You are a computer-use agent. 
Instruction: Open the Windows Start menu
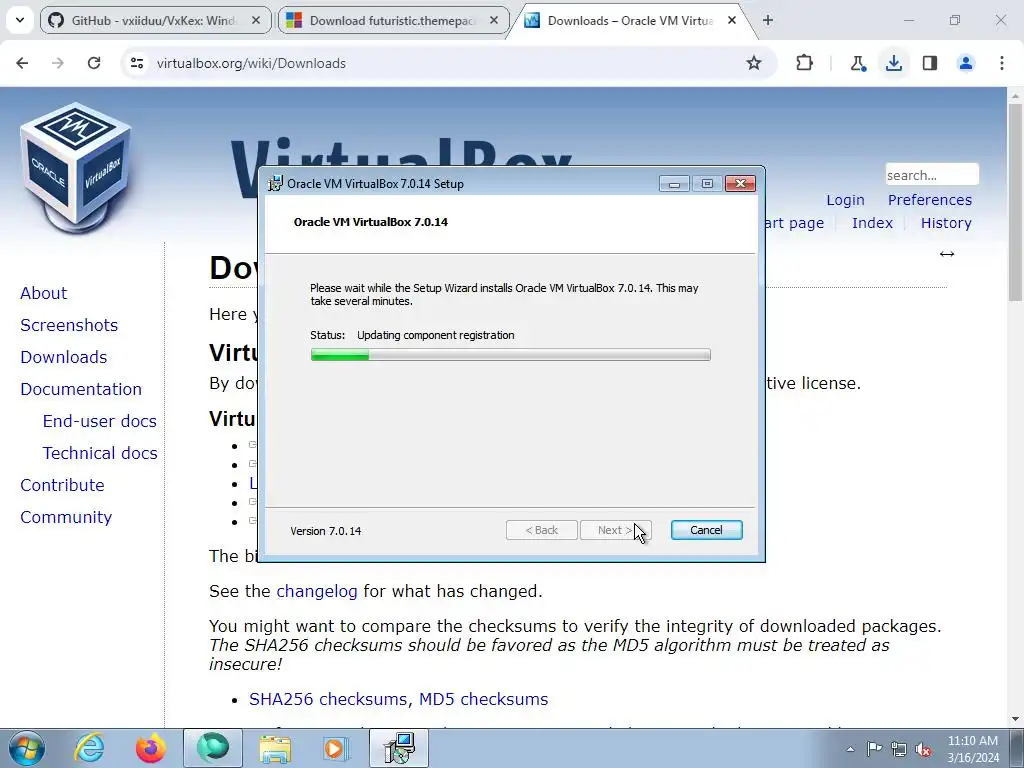(x=26, y=749)
